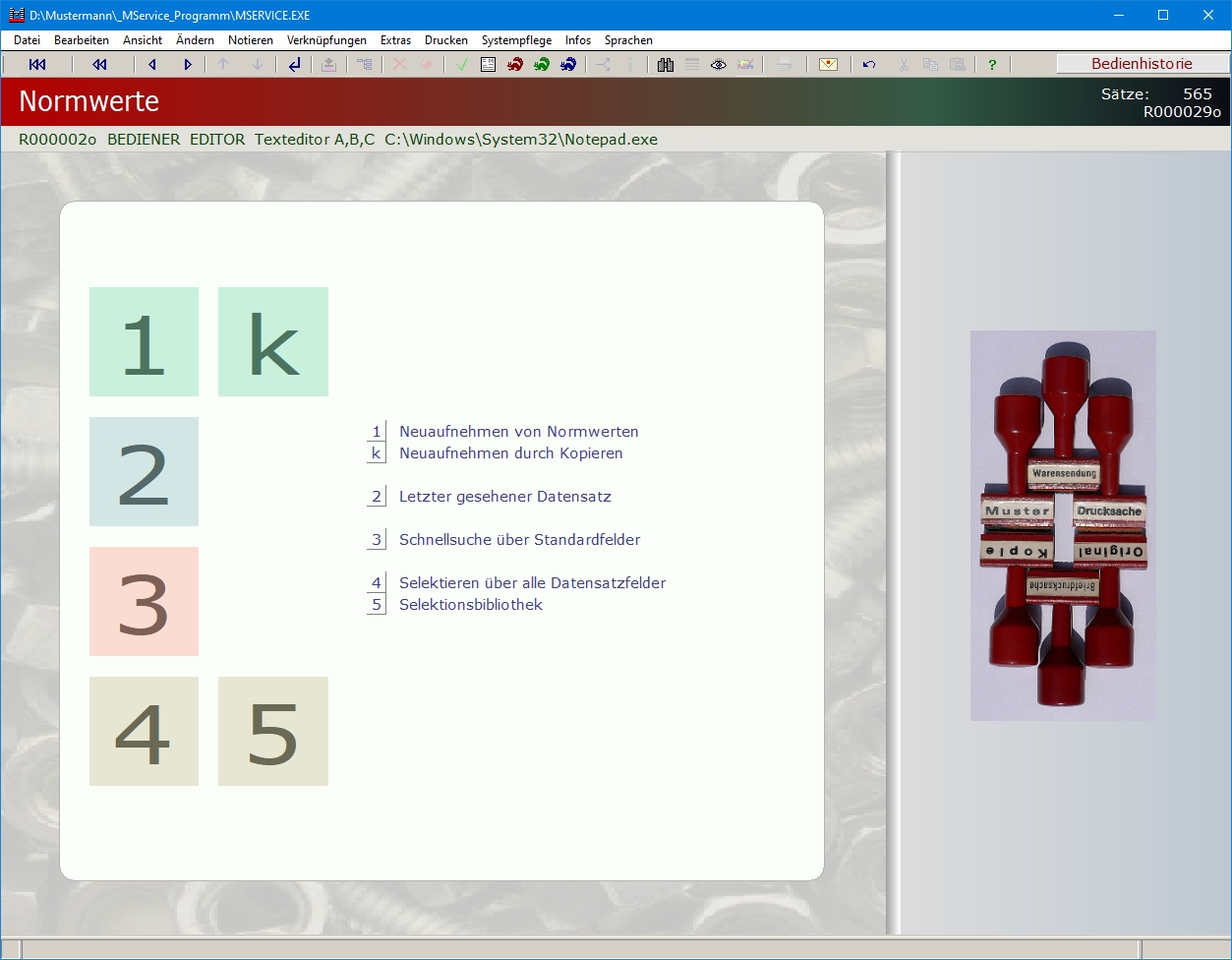The height and width of the screenshot is (960, 1232).
Task: Click the blue return arrow icon
Action: [x=294, y=65]
